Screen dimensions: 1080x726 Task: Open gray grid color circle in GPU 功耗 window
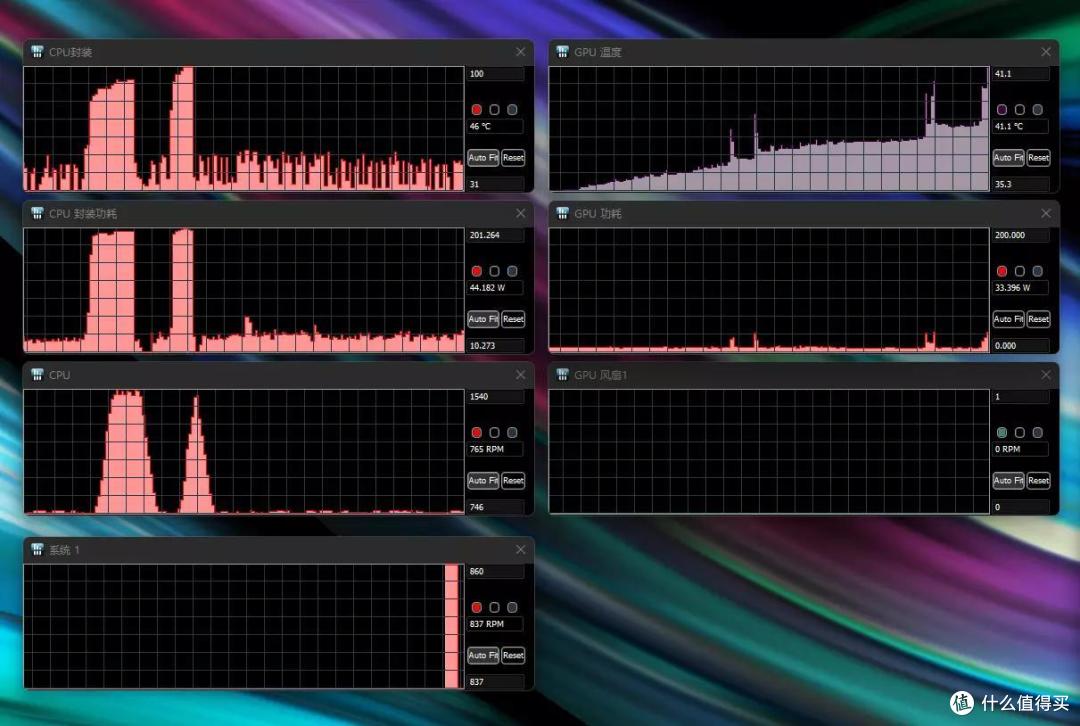click(x=1037, y=271)
